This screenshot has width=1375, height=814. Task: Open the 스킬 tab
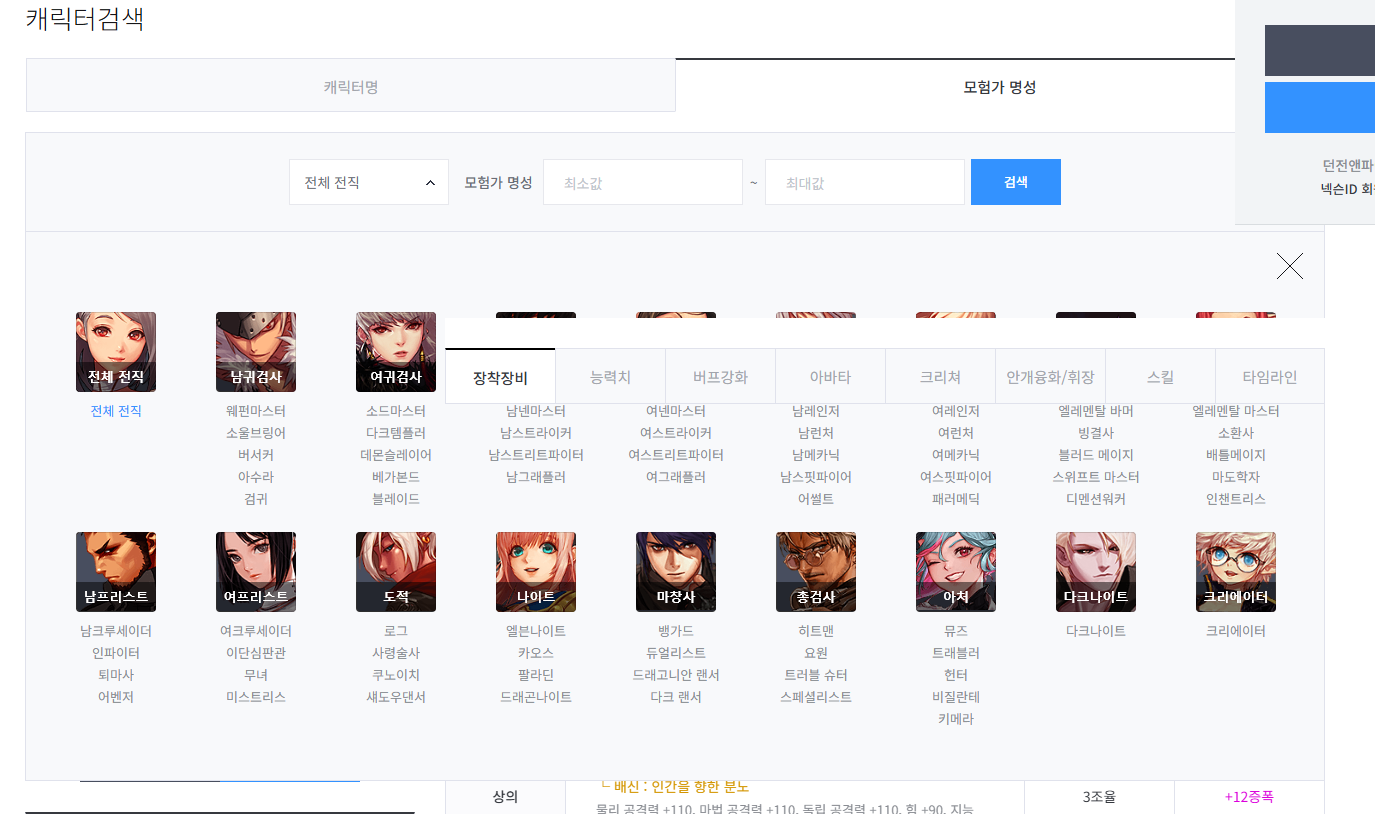[1160, 377]
